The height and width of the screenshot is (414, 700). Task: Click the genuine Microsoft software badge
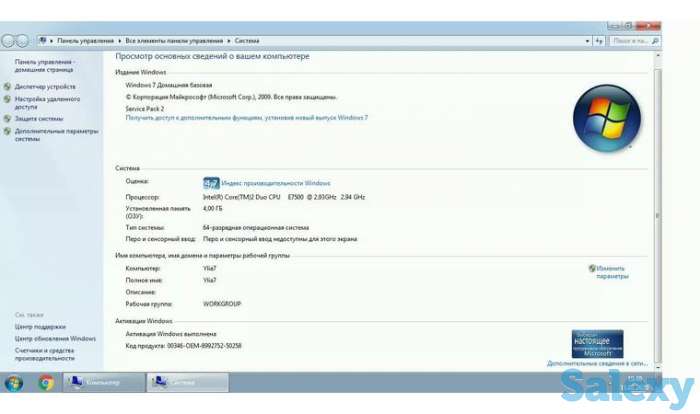tap(597, 344)
